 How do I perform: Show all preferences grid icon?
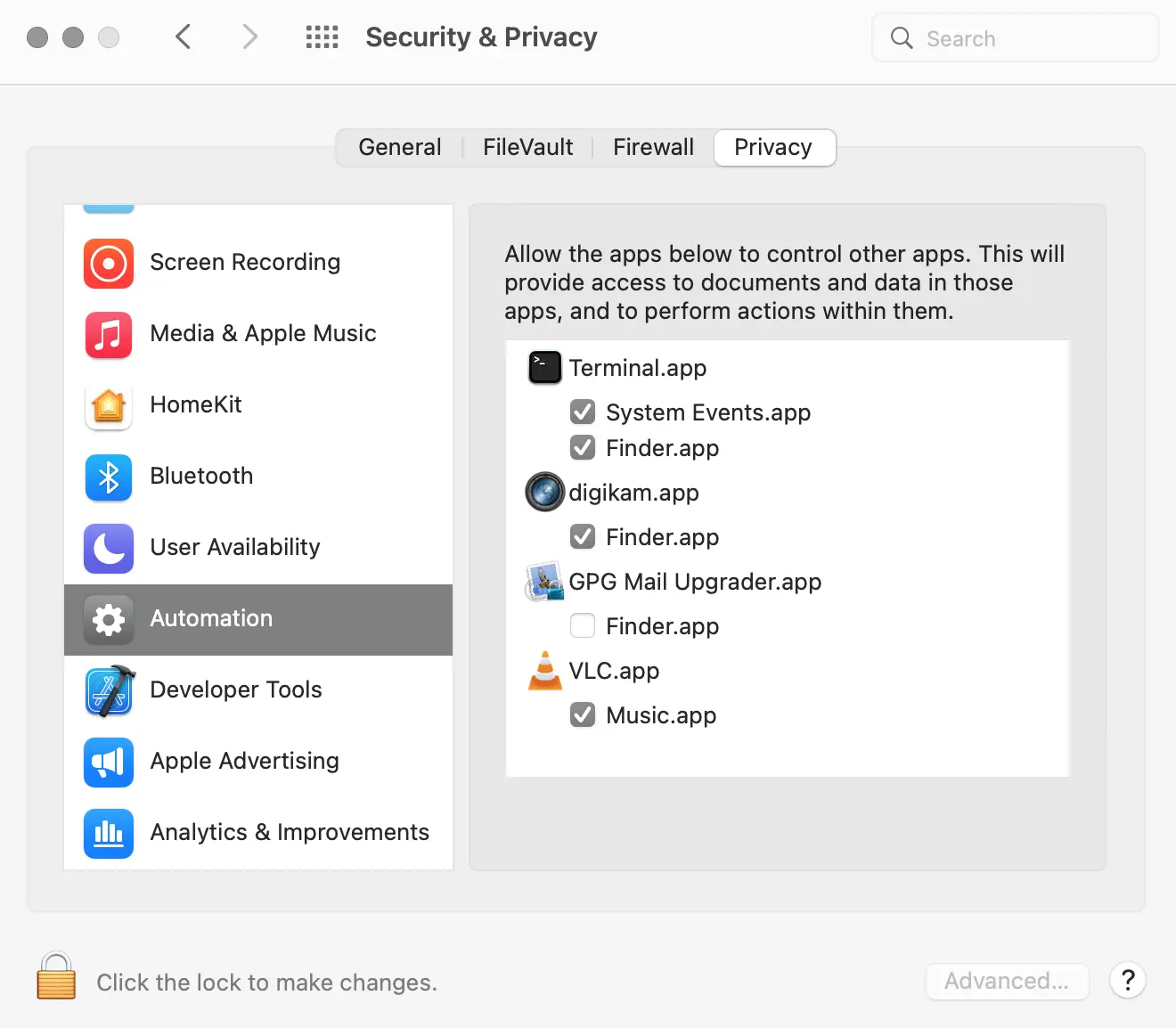pyautogui.click(x=322, y=37)
